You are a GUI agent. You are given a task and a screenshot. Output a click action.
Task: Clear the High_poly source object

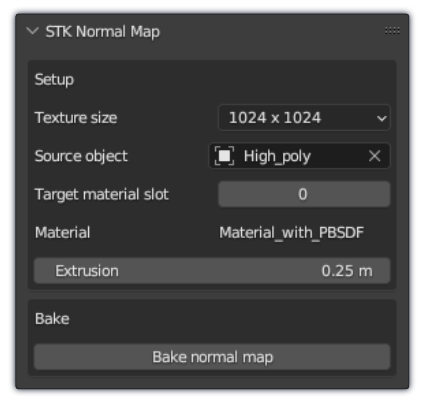click(x=375, y=156)
